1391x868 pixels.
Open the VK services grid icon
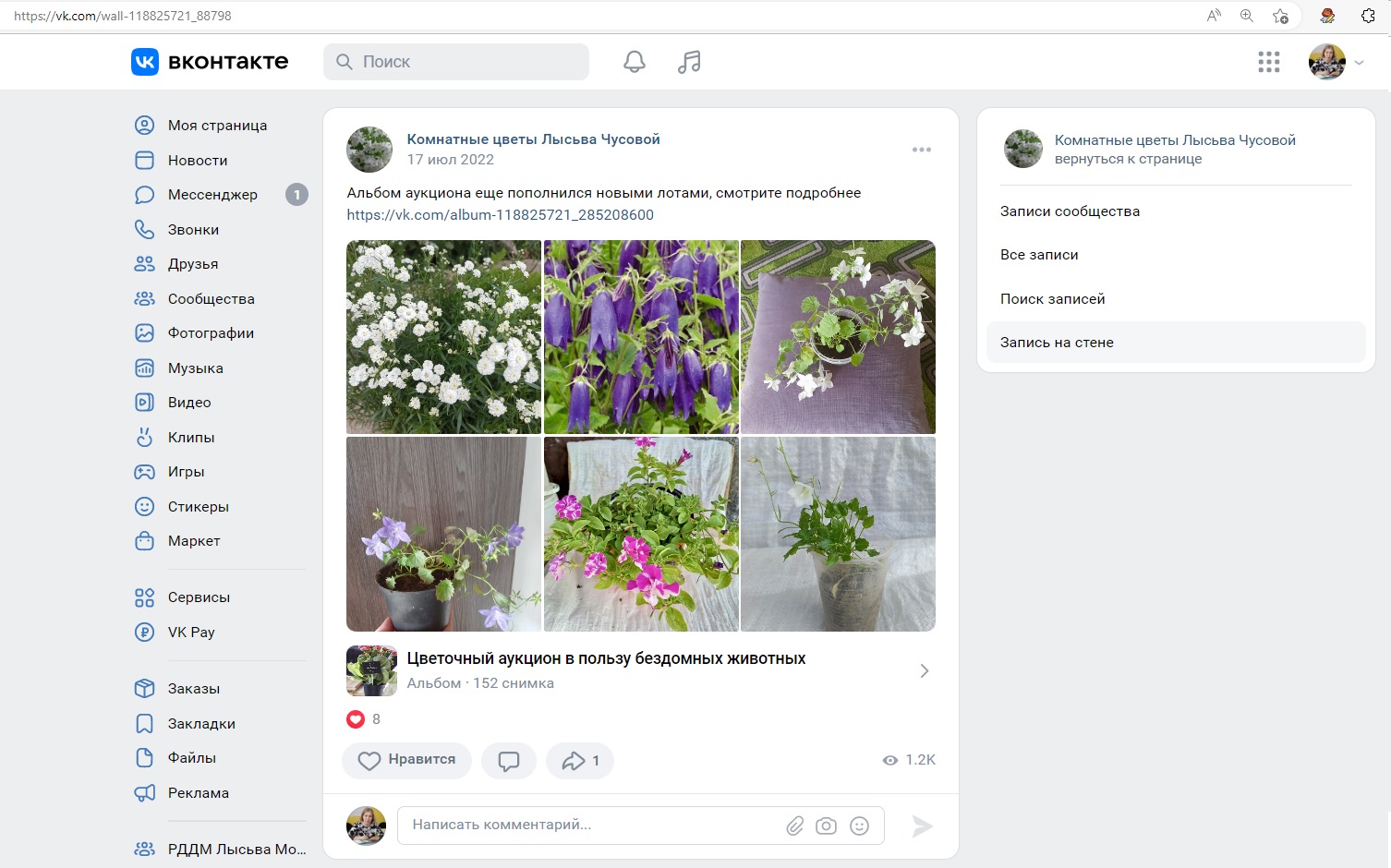point(1268,62)
